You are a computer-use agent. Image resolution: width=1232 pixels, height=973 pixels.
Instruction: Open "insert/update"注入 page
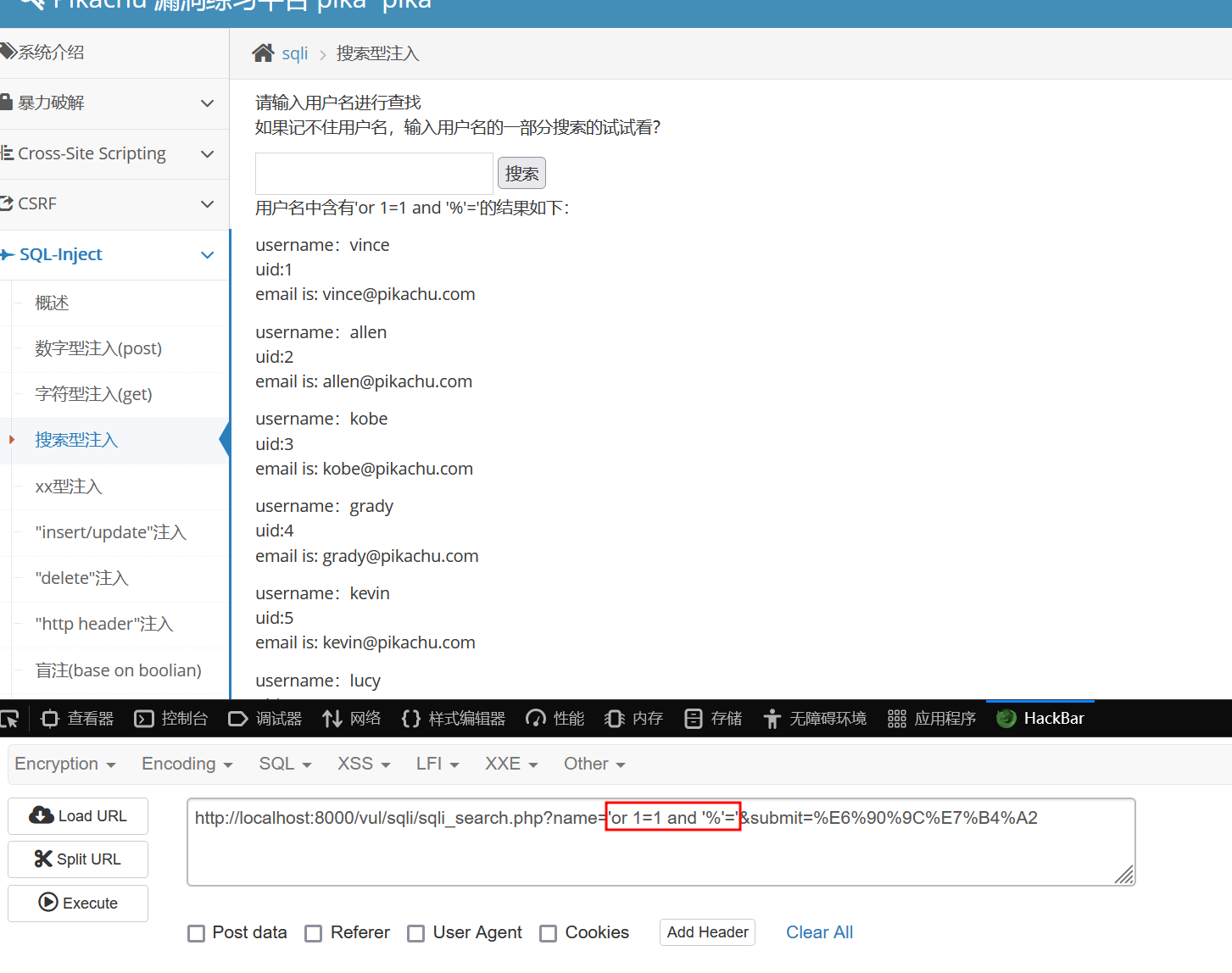(110, 532)
